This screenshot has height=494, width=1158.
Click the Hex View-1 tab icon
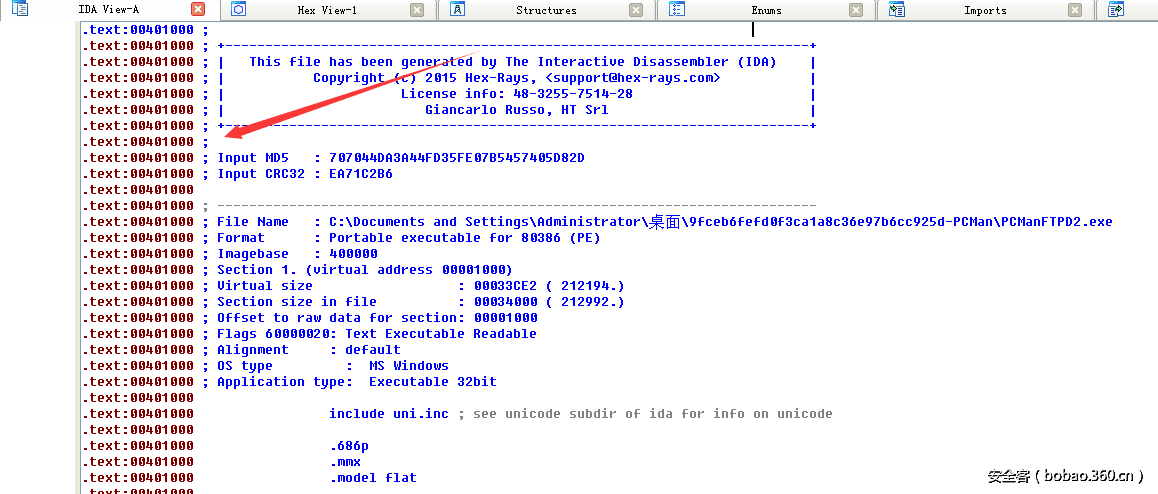pos(239,10)
